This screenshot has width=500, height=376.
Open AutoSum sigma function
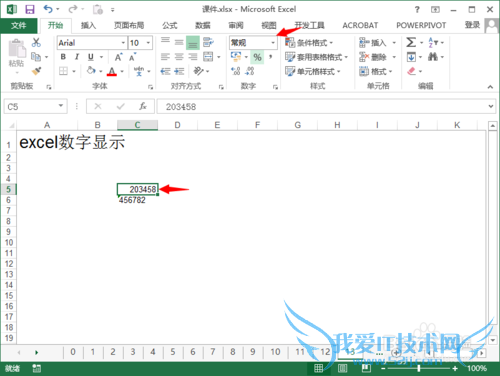(x=411, y=42)
